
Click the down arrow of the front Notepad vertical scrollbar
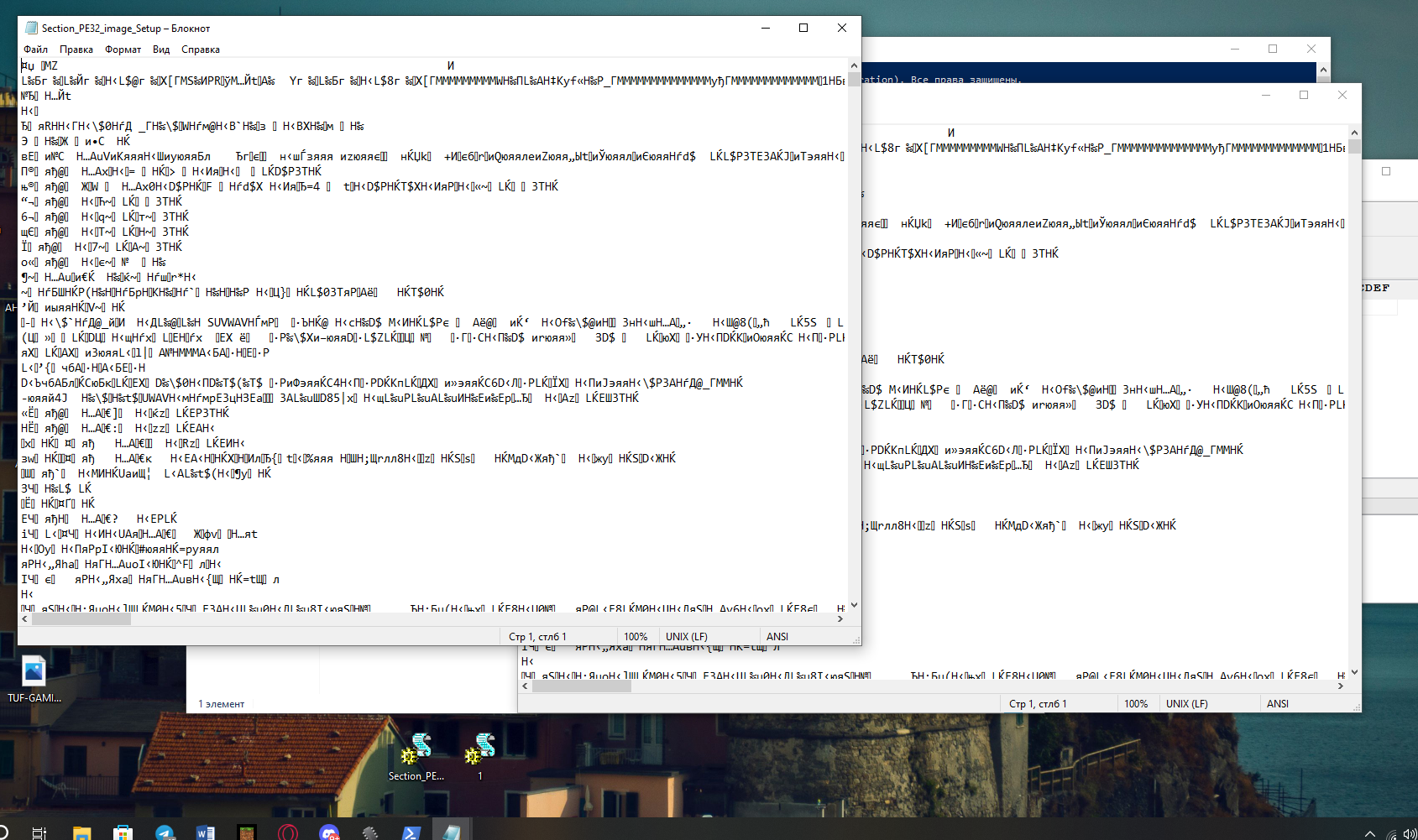point(854,604)
